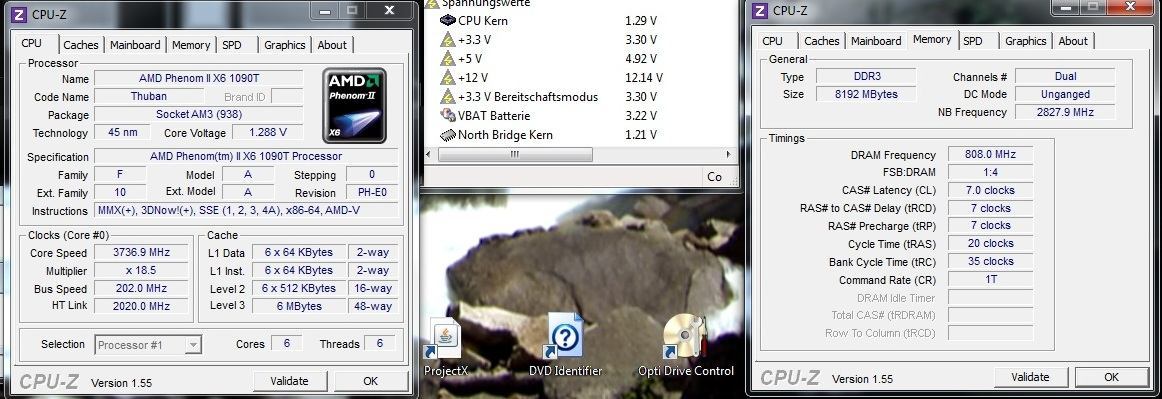Click the AMD Phenom II X6 logo
Image resolution: width=1162 pixels, height=399 pixels.
[354, 105]
